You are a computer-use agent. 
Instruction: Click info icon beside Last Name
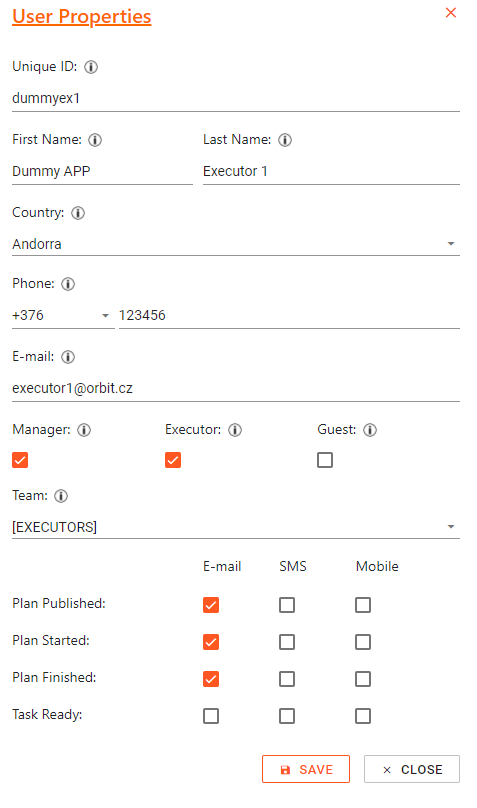click(285, 140)
